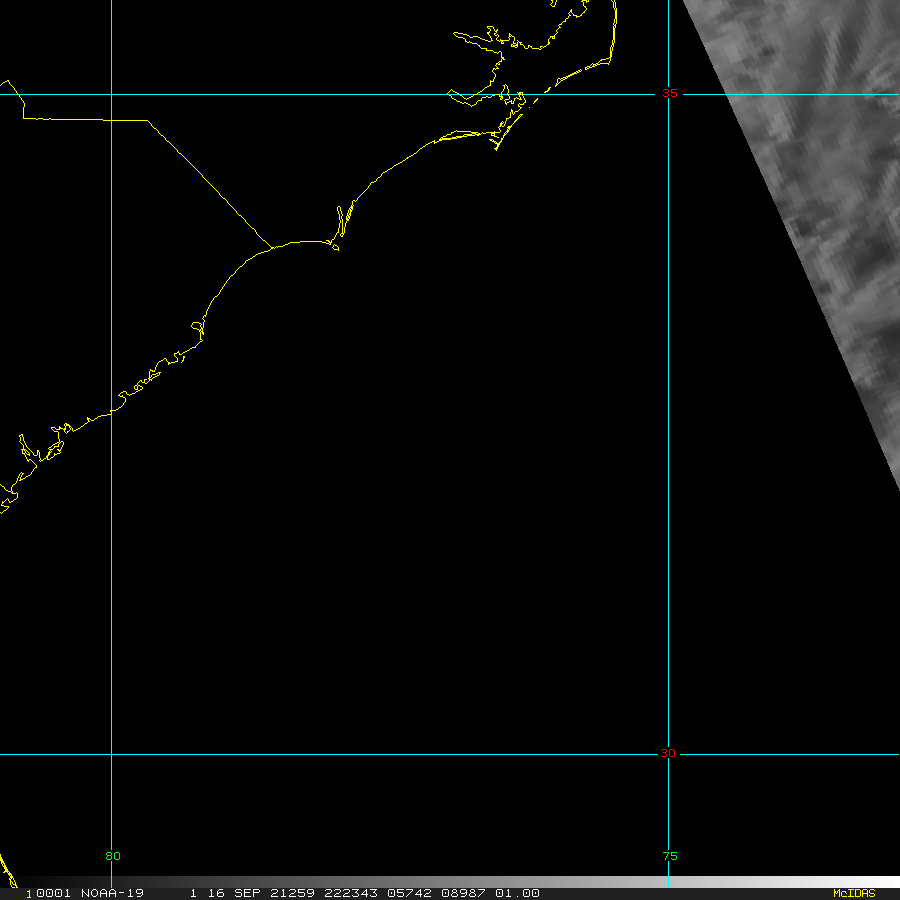This screenshot has height=900, width=900.
Task: Click the green 75 longitude label
Action: tap(669, 856)
